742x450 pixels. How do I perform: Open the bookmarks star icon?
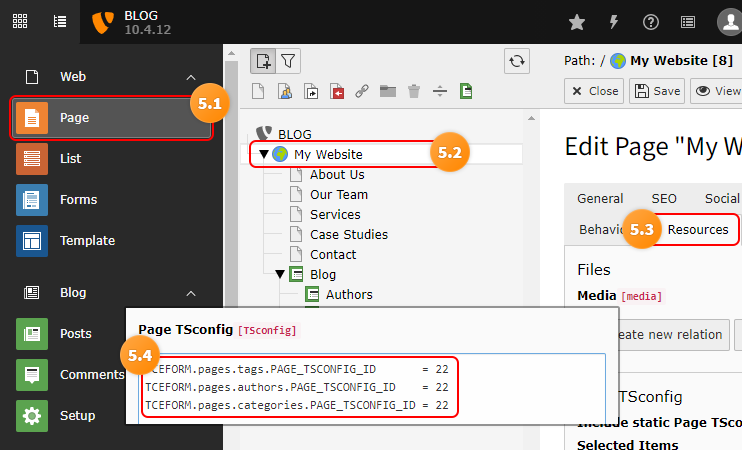(576, 22)
